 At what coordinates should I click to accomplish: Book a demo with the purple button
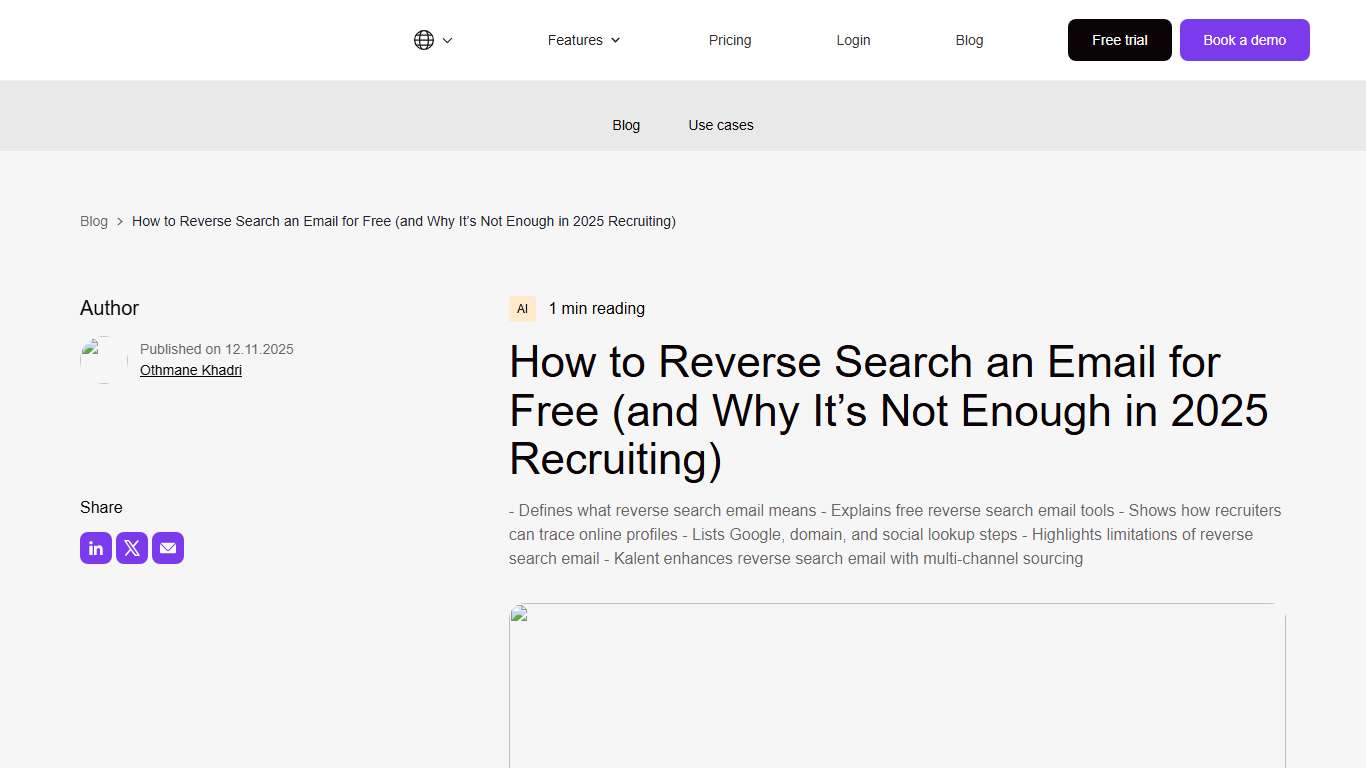pyautogui.click(x=1244, y=40)
